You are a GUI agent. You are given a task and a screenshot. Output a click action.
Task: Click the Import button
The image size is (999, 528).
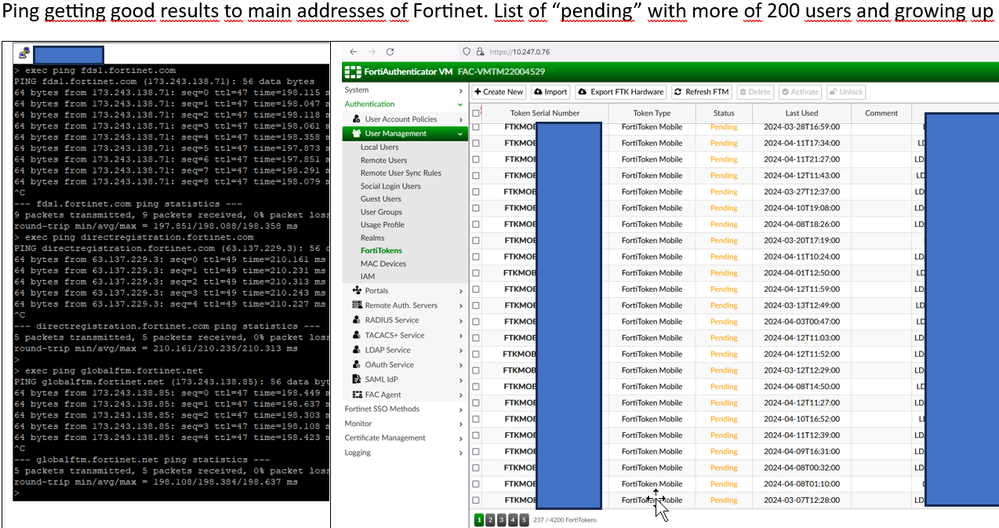(550, 92)
